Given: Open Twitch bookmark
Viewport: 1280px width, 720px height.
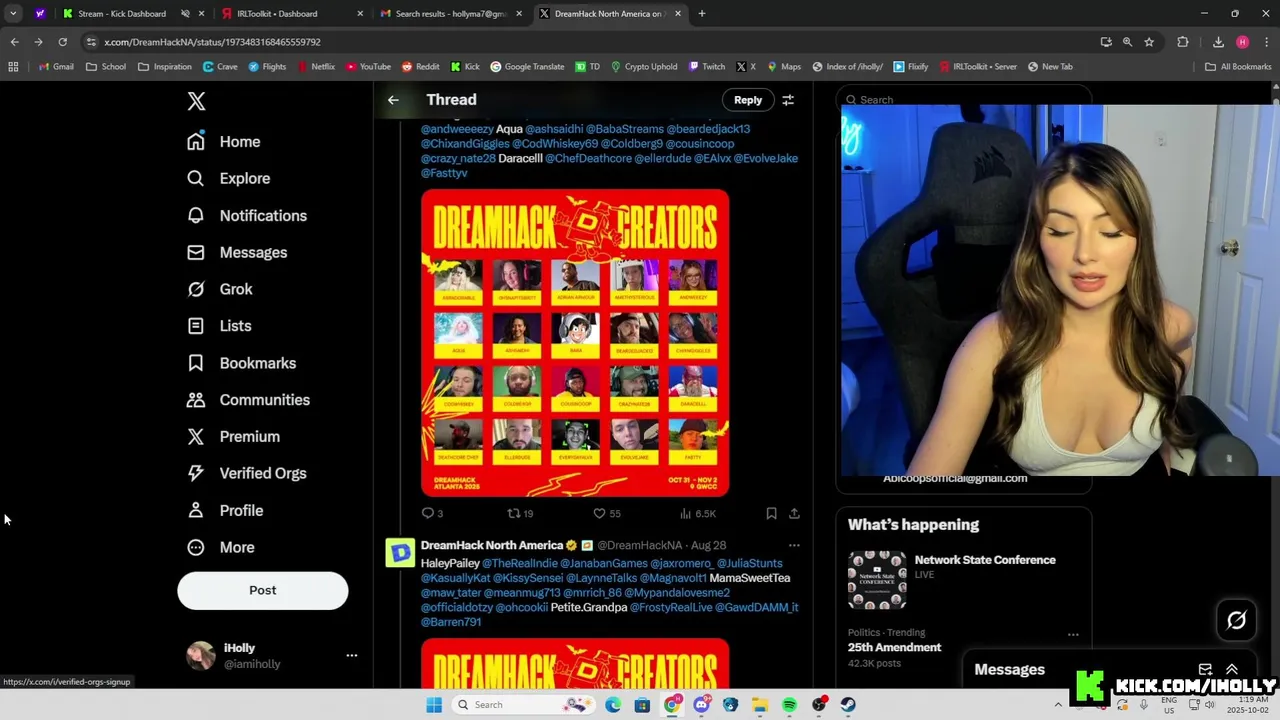Looking at the screenshot, I should pos(707,66).
